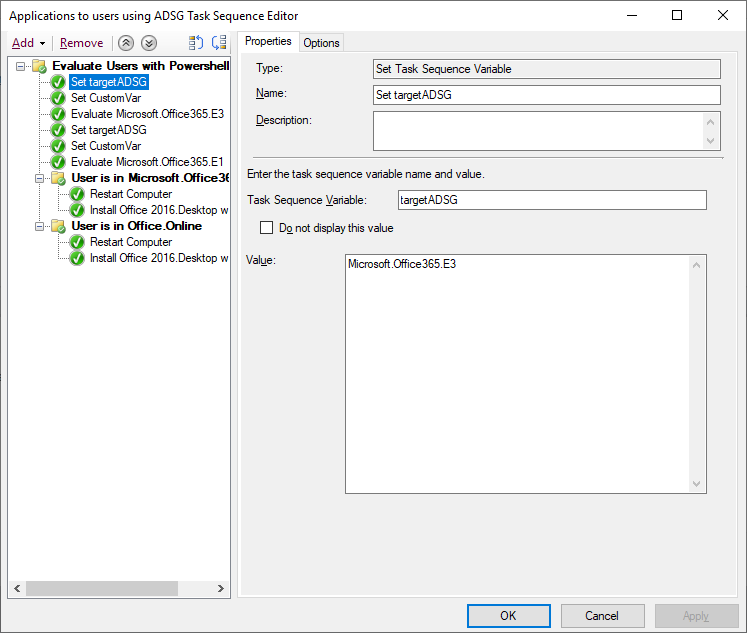Click Value box scroll up arrow
This screenshot has height=633, width=747.
pyautogui.click(x=696, y=265)
